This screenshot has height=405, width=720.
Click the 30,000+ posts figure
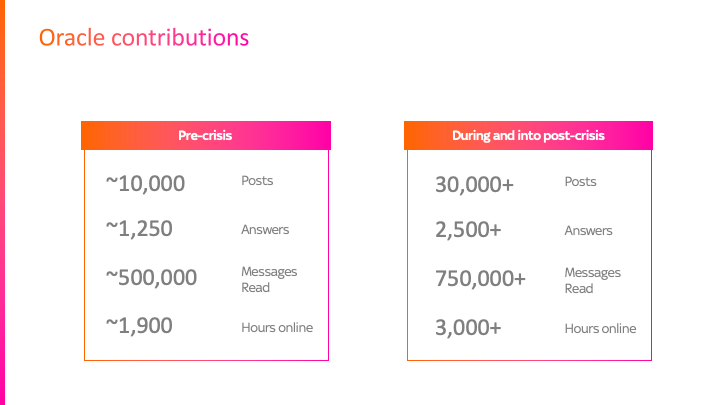[474, 184]
